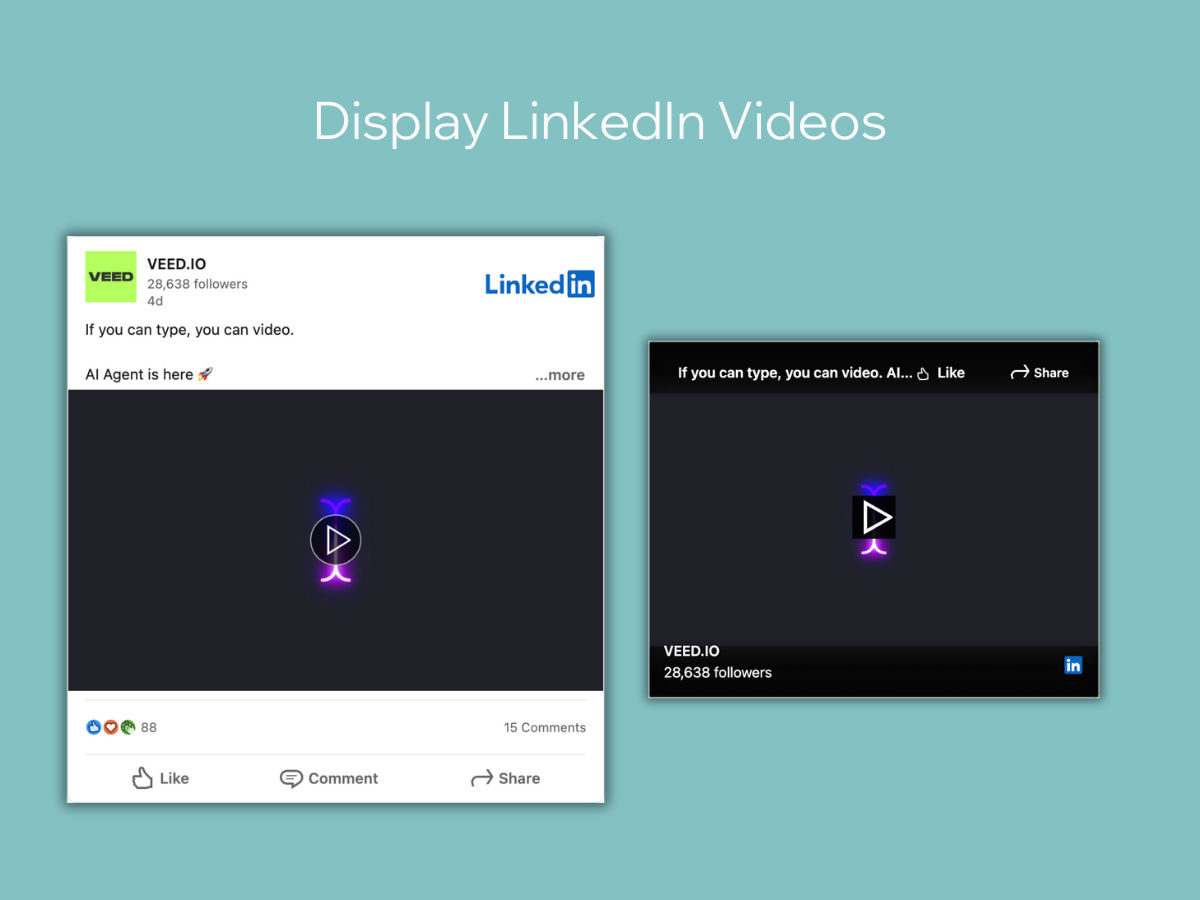The image size is (1200, 900).
Task: Click the "If you can type, you can video." post text
Action: pyautogui.click(x=190, y=329)
